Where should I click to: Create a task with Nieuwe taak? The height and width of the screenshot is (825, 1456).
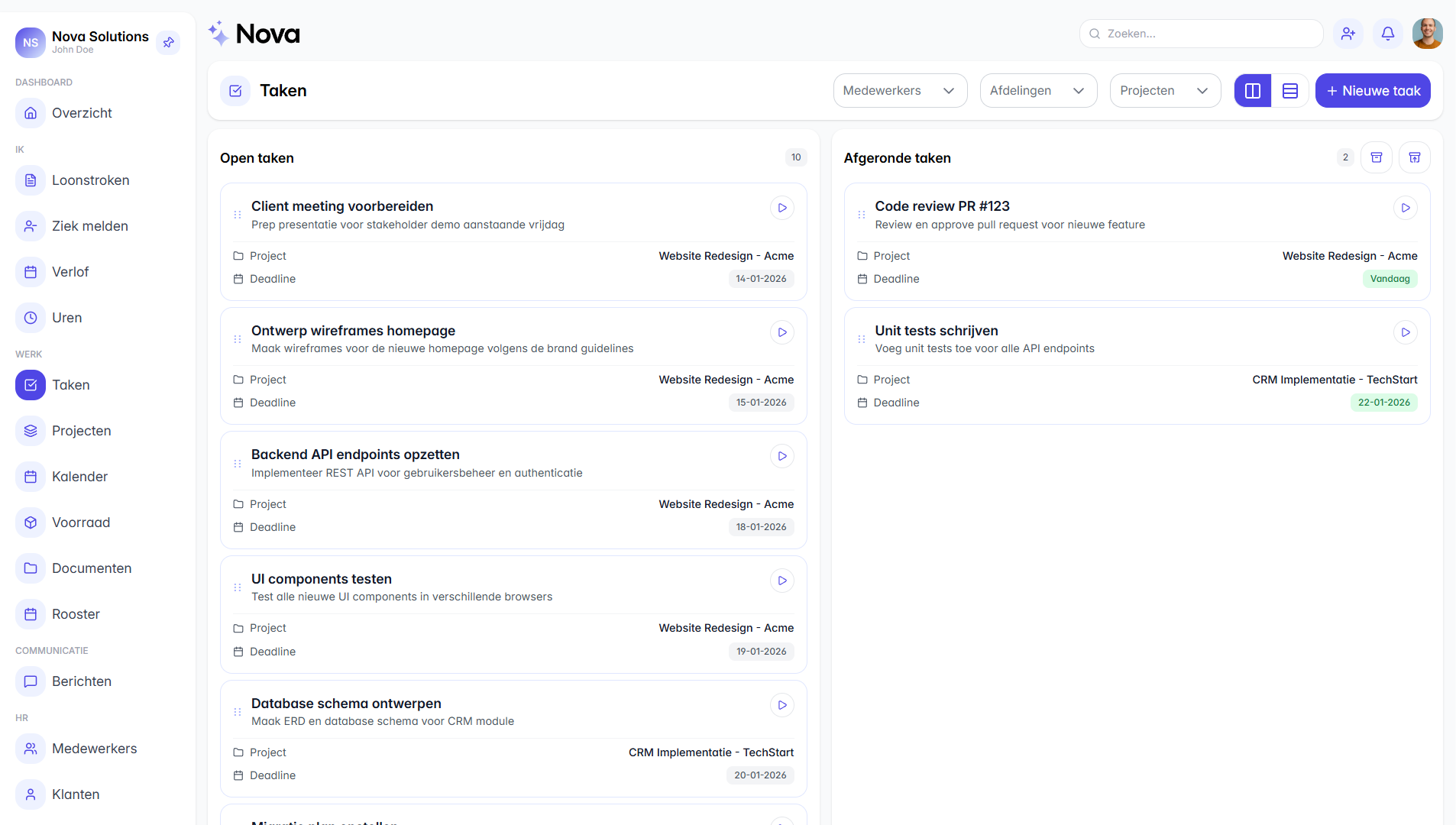[1373, 90]
